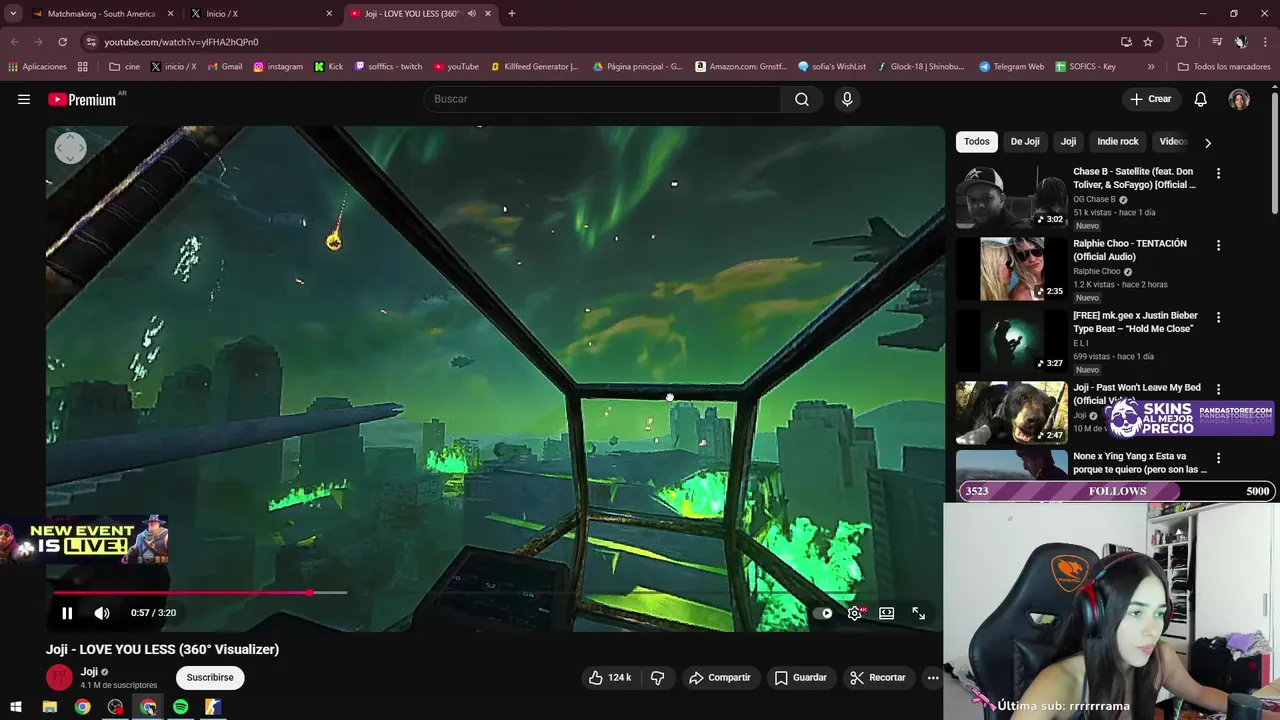Image resolution: width=1280 pixels, height=720 pixels.
Task: Open the Crear button
Action: point(1150,99)
